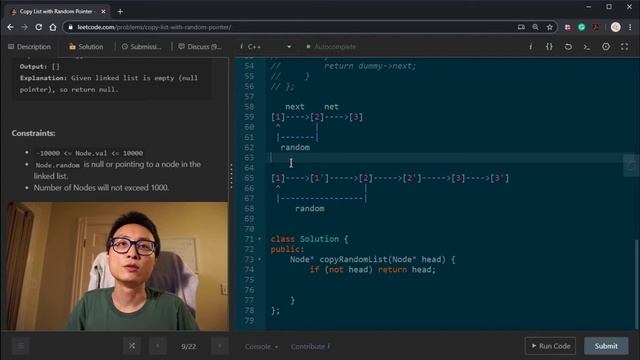
Task: Select the Copy List with Random Pointer tab
Action: pyautogui.click(x=57, y=11)
